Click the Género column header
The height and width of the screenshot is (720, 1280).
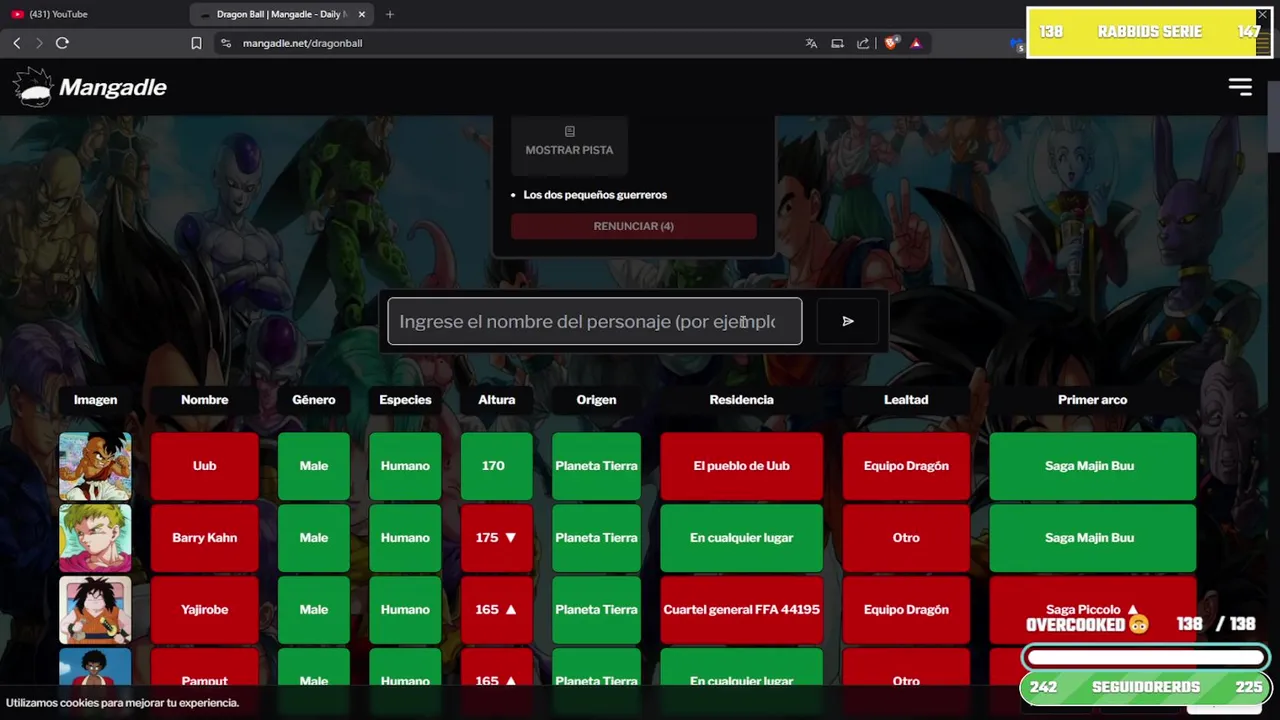coord(314,400)
